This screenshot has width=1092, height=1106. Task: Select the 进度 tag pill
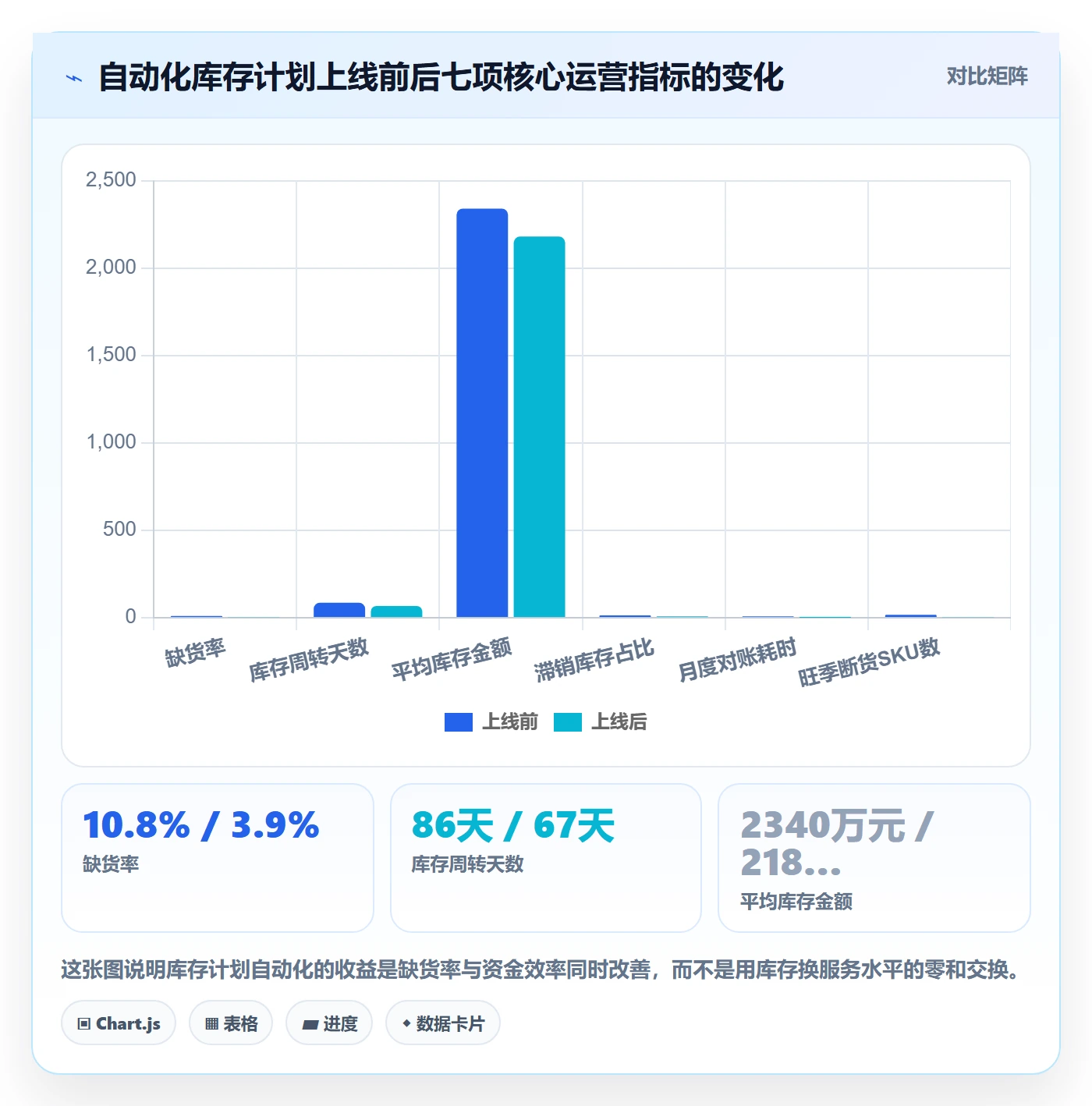(329, 1023)
